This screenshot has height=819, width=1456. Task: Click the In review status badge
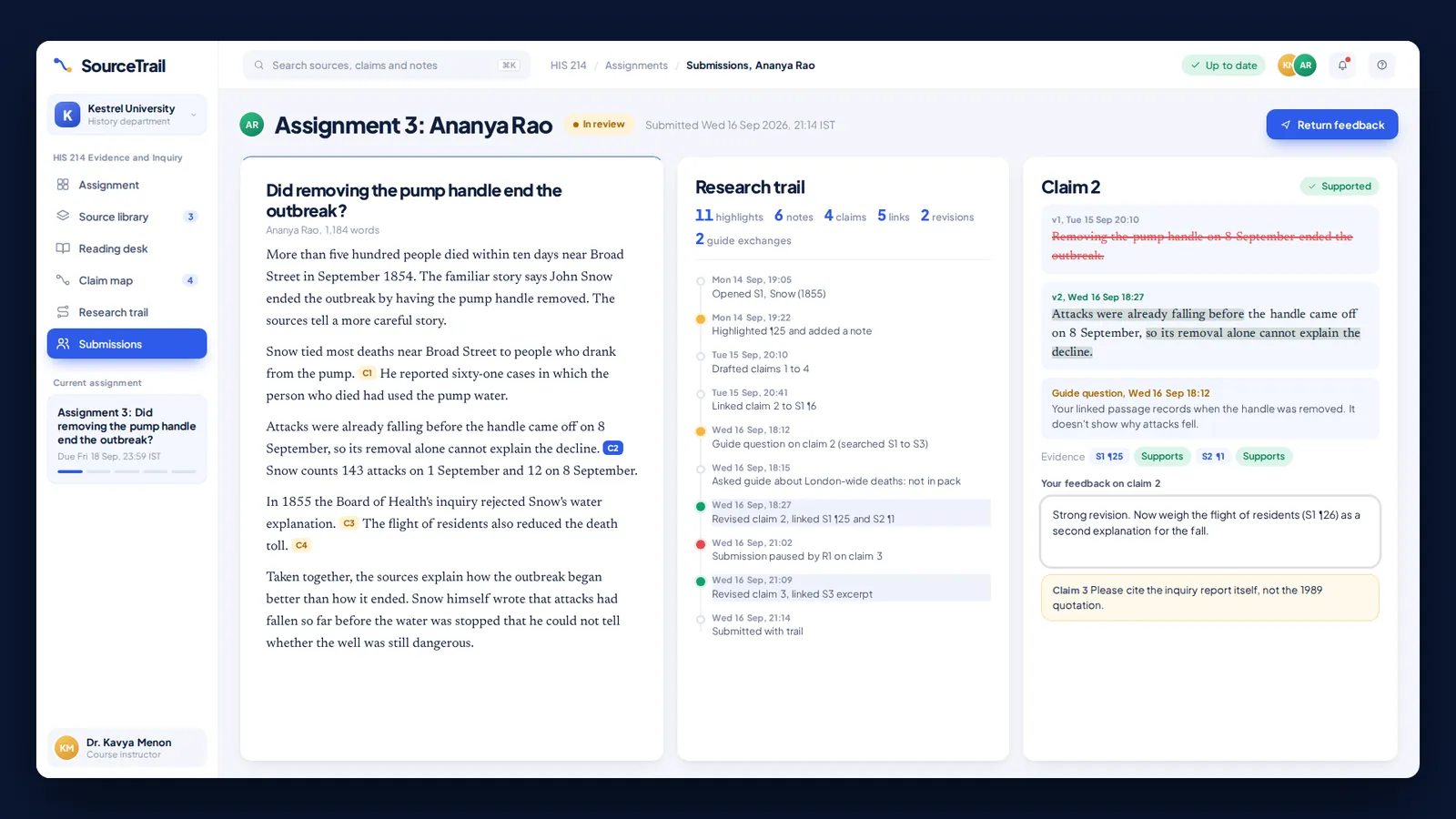click(x=599, y=125)
